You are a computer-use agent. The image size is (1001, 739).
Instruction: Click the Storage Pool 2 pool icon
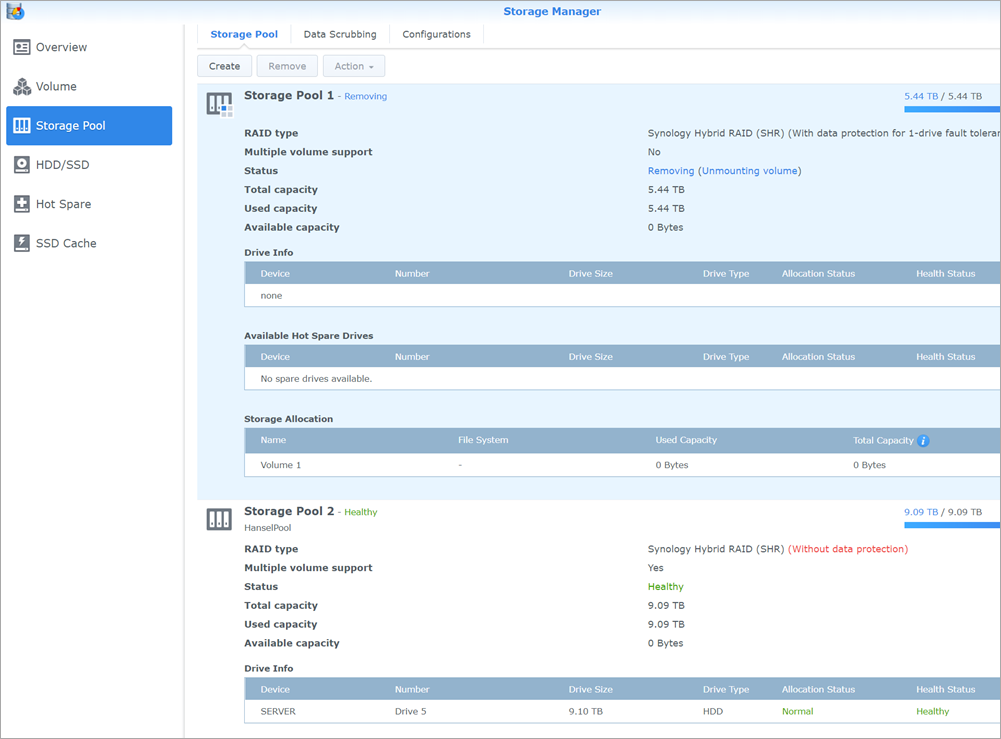coord(219,519)
